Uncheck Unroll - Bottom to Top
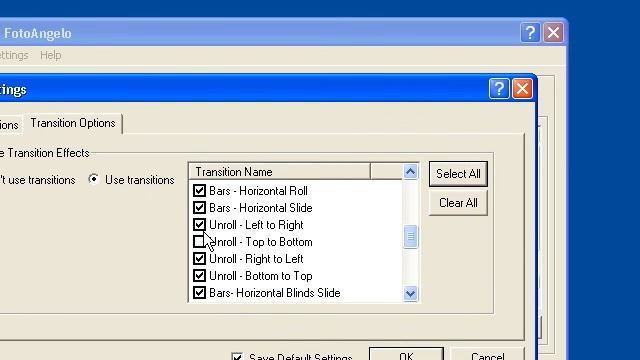Image resolution: width=640 pixels, height=360 pixels. [x=199, y=276]
